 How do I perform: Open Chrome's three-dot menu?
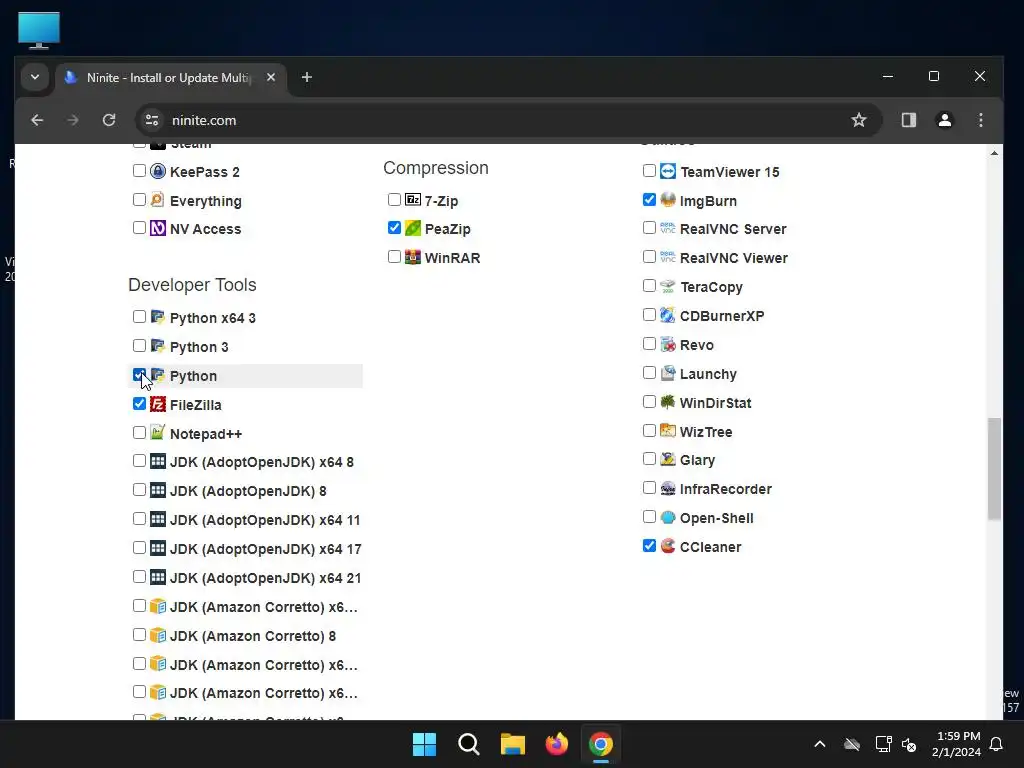click(980, 120)
